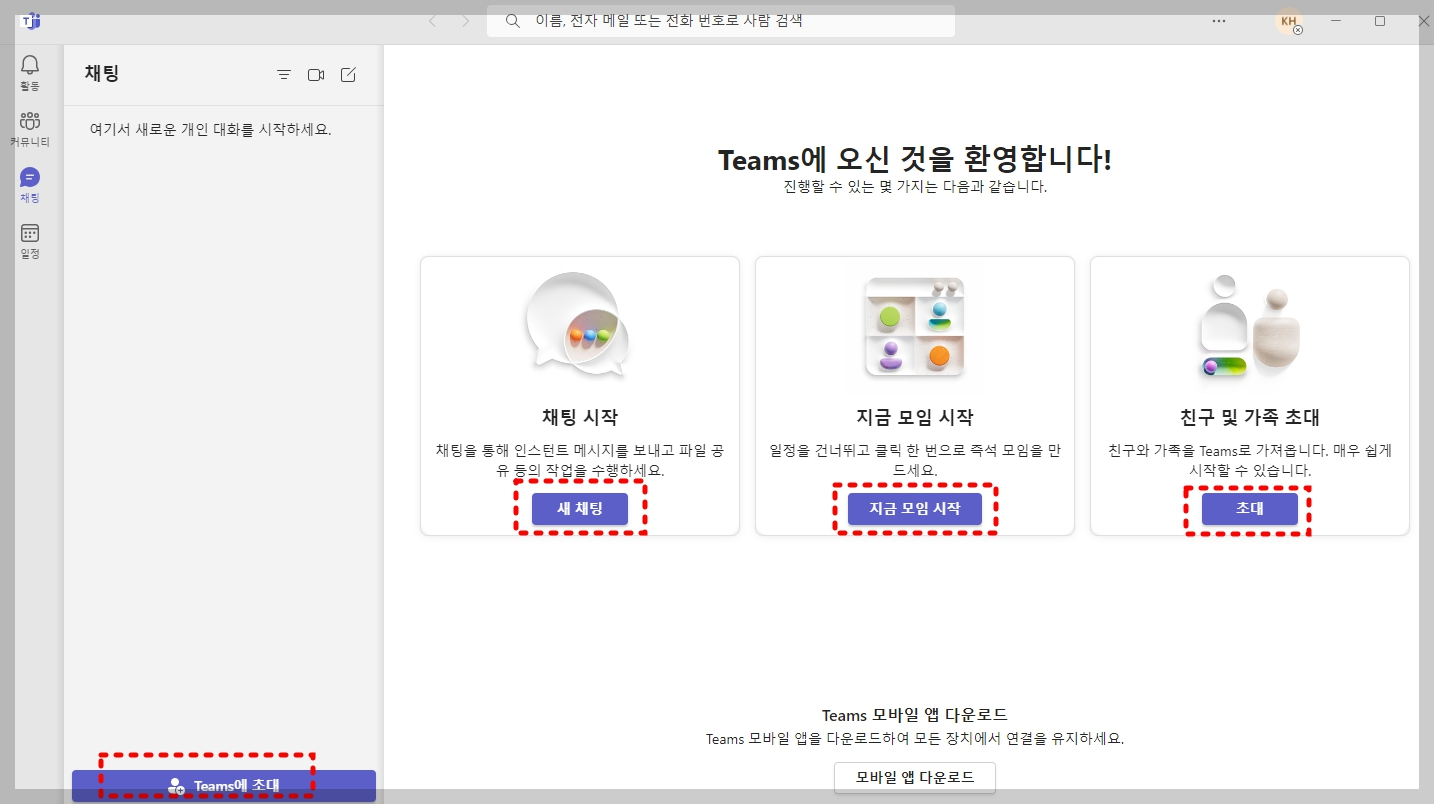
Task: Click the search people input field
Action: click(721, 21)
